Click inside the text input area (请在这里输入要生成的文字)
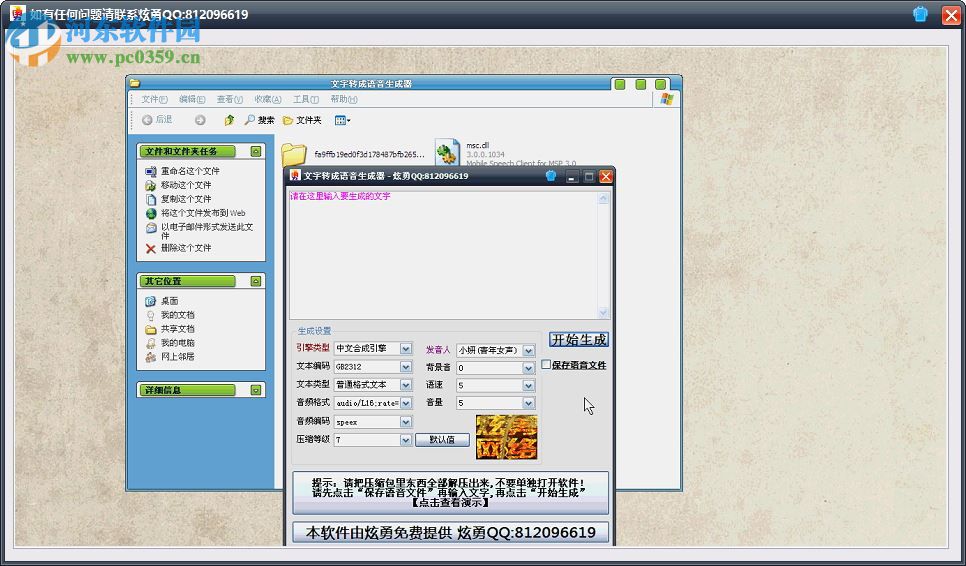Screen dimensions: 966x566 click(x=444, y=255)
